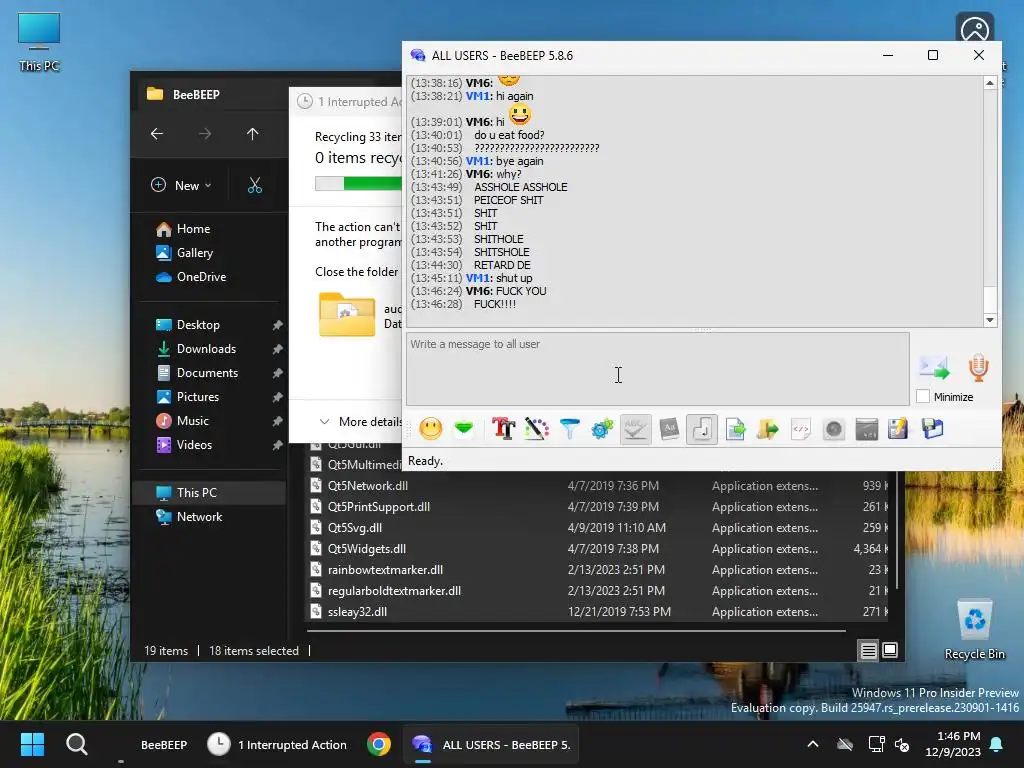
Task: Click the dark window screenshot icon
Action: click(x=867, y=429)
